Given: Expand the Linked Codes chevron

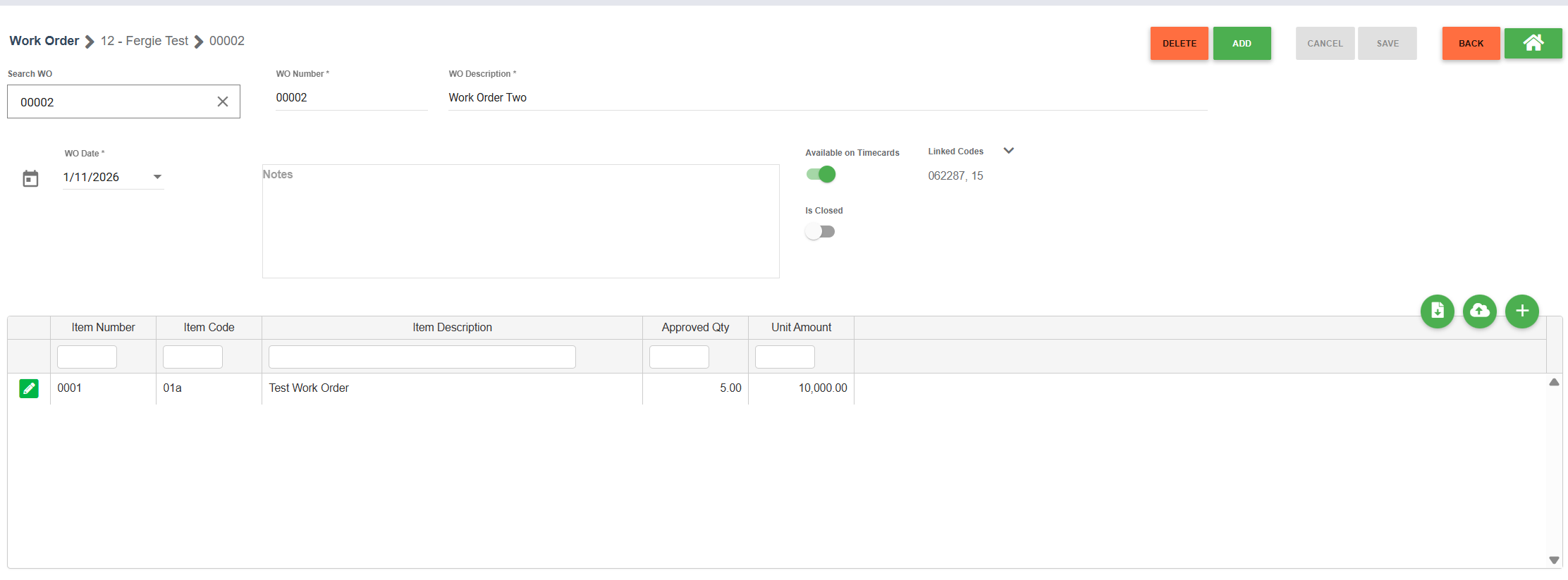Looking at the screenshot, I should 1009,151.
